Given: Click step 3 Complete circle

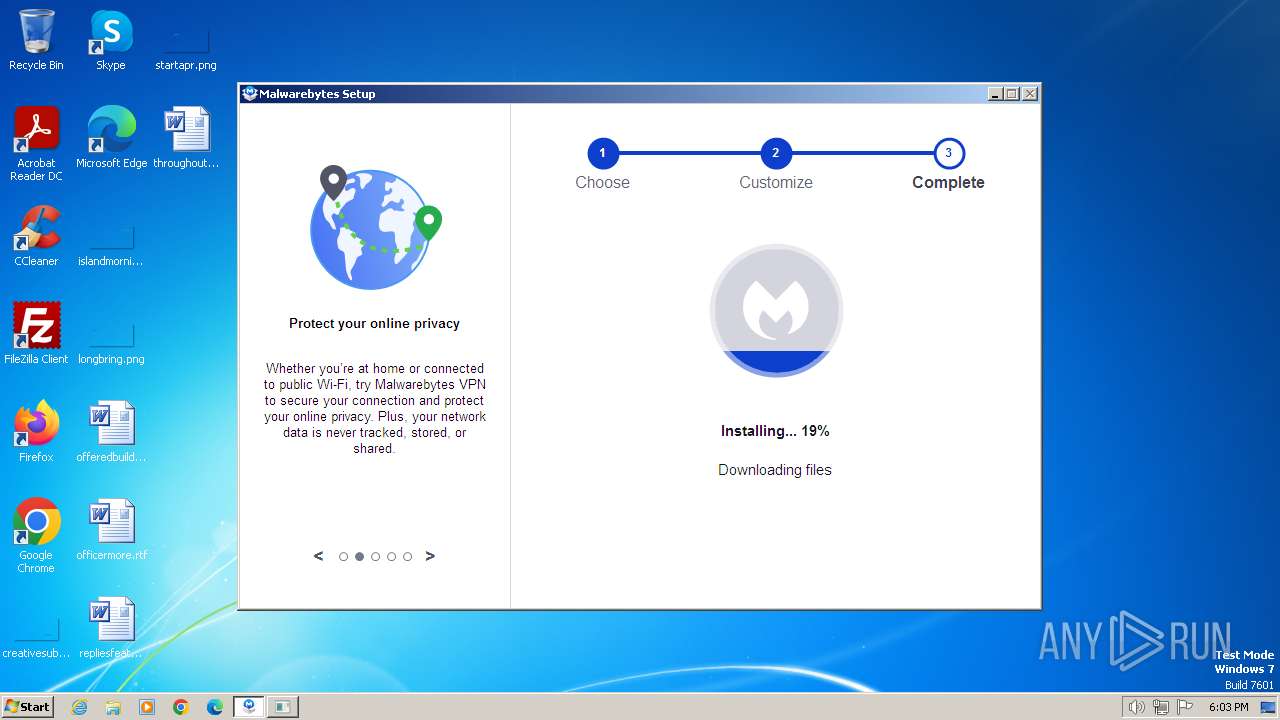Looking at the screenshot, I should 948,153.
